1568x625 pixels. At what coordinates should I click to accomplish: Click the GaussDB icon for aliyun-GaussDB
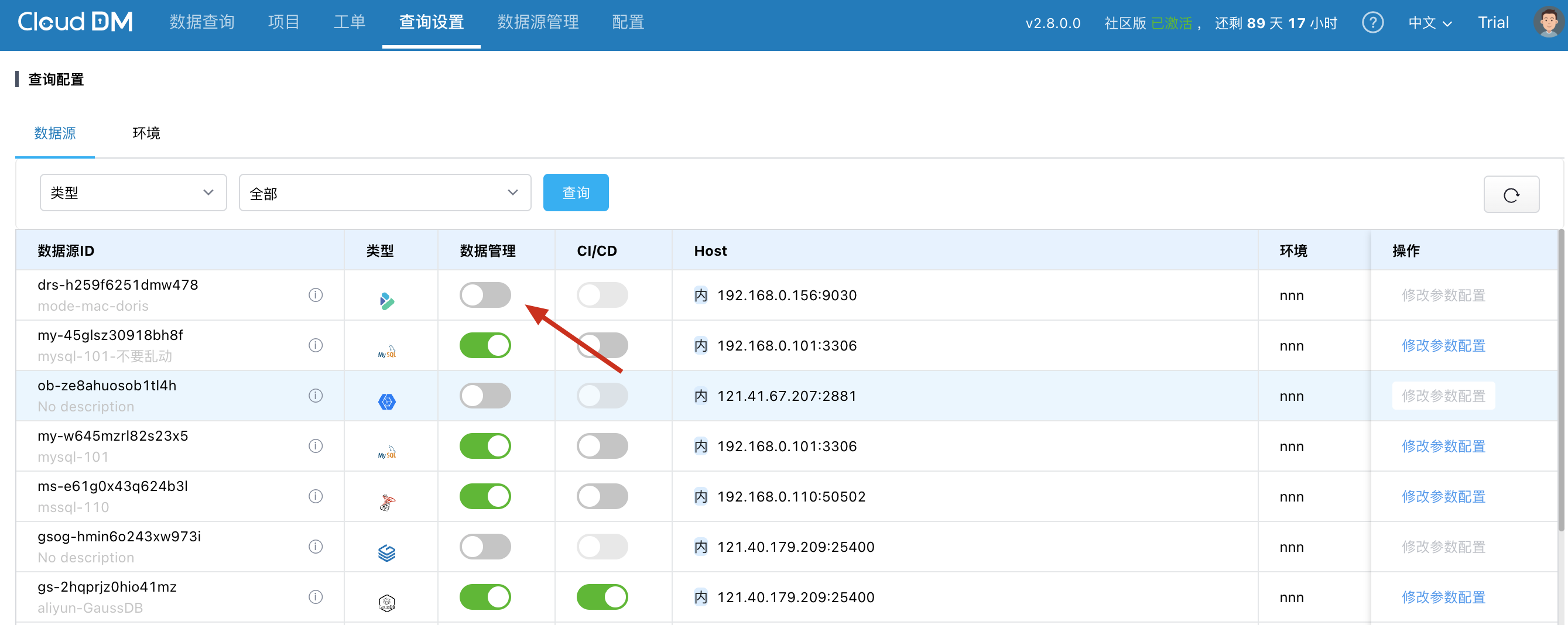386,603
